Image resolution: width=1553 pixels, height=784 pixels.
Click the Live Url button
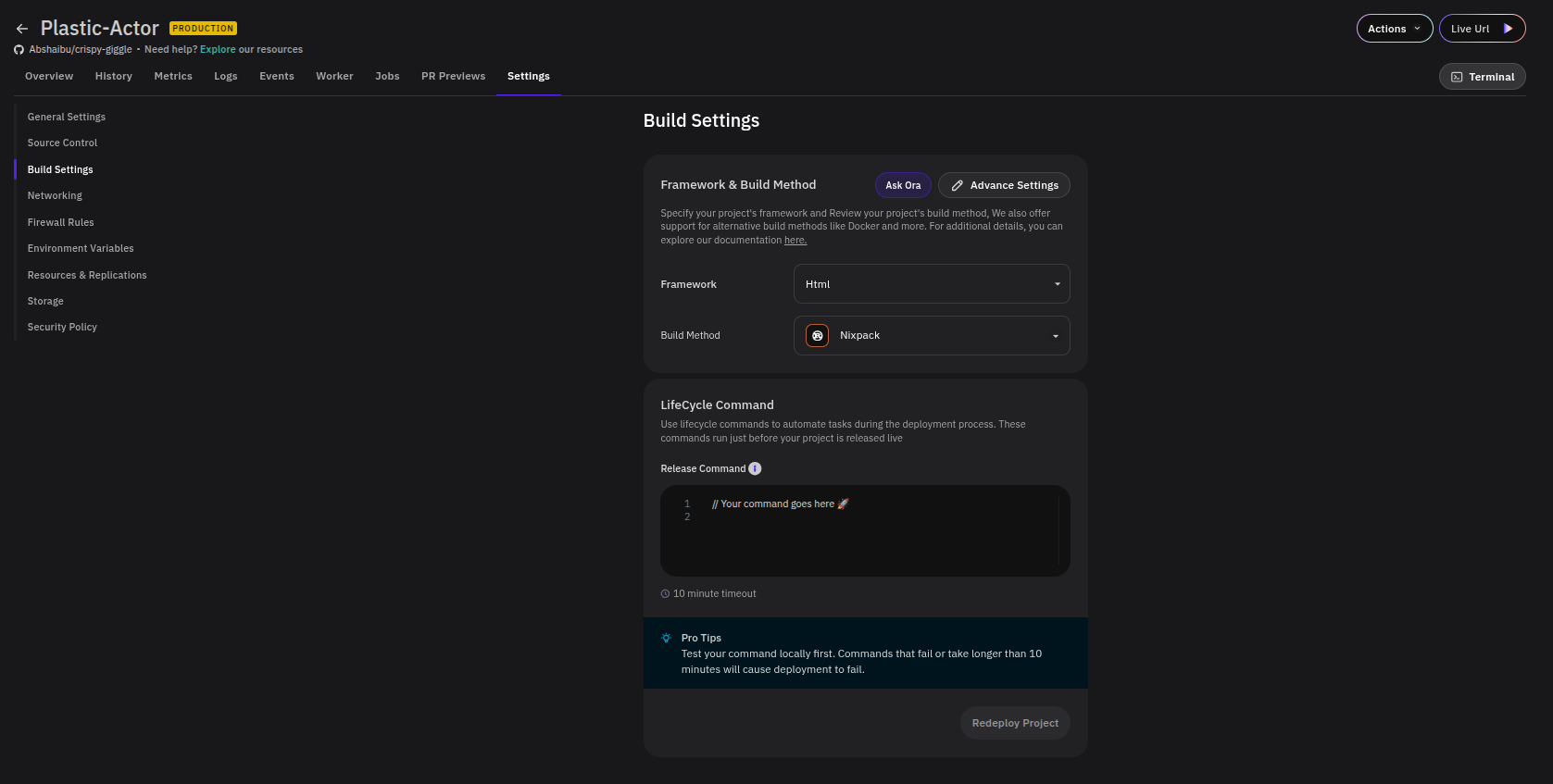click(x=1482, y=29)
